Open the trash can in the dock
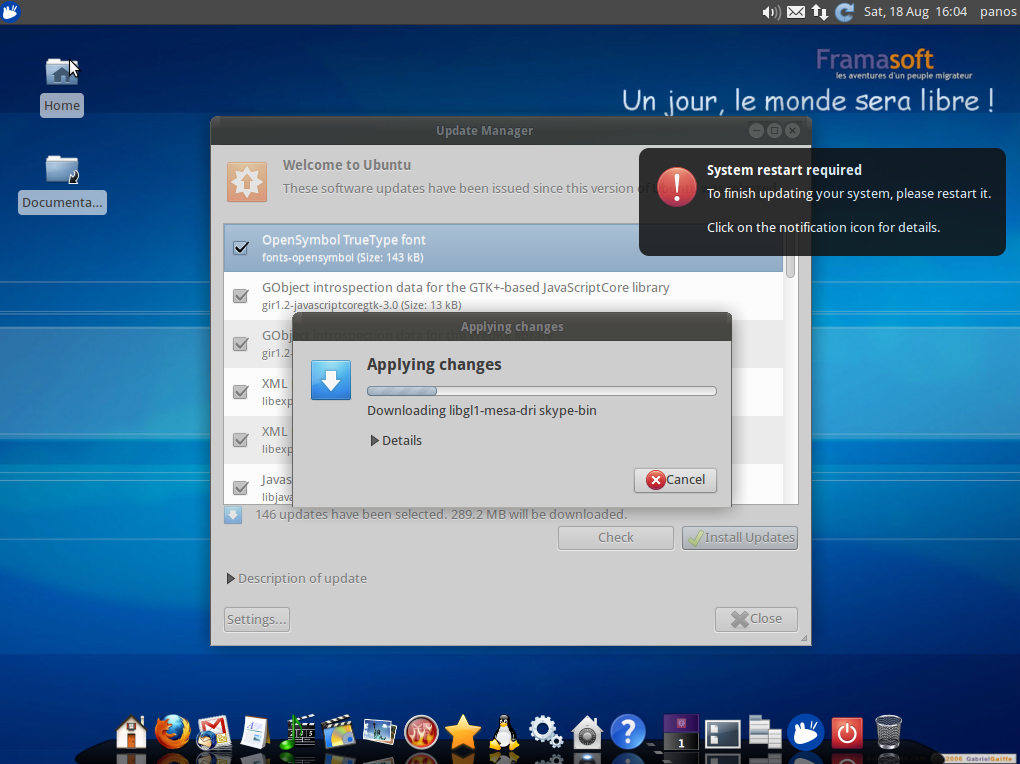Viewport: 1020px width, 764px height. tap(888, 732)
